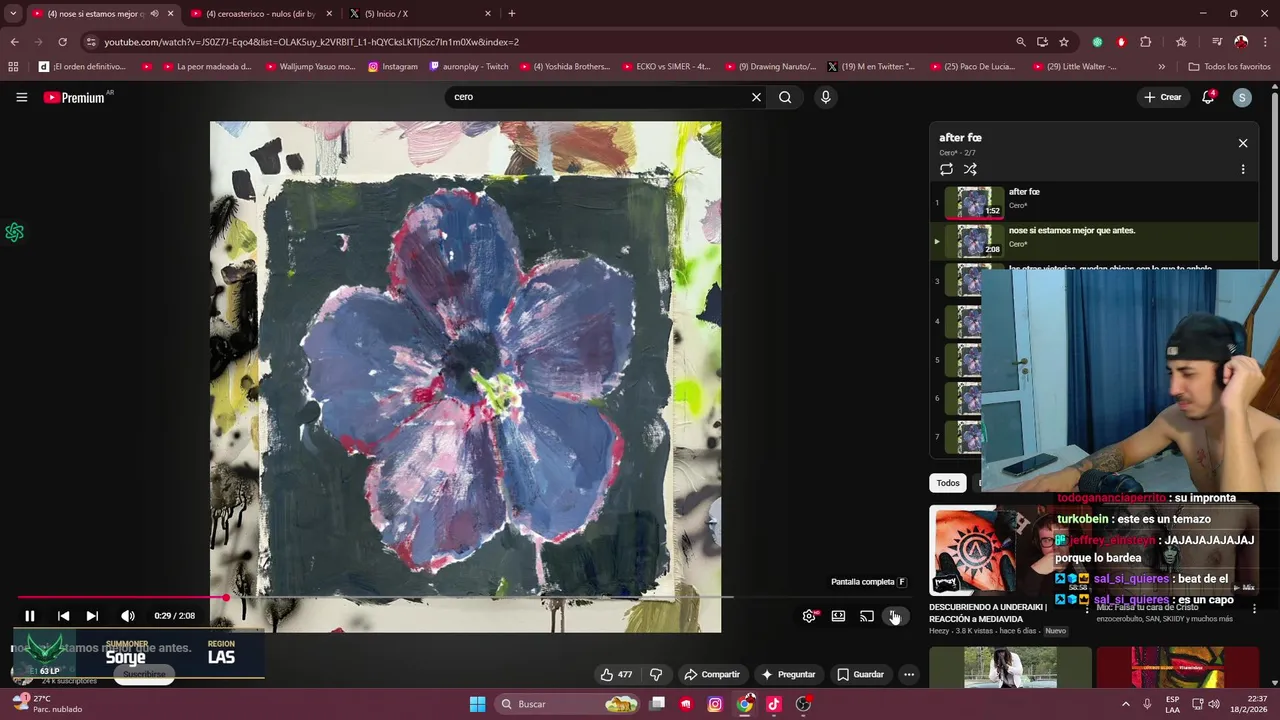Image resolution: width=1280 pixels, height=720 pixels.
Task: Install app icon in address bar
Action: (x=1042, y=42)
